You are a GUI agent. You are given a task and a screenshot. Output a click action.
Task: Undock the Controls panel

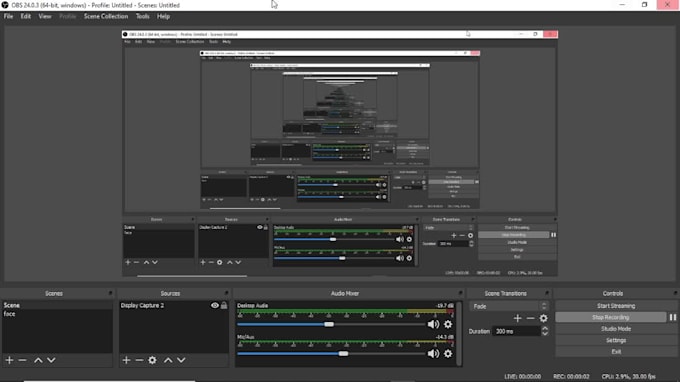(x=675, y=294)
